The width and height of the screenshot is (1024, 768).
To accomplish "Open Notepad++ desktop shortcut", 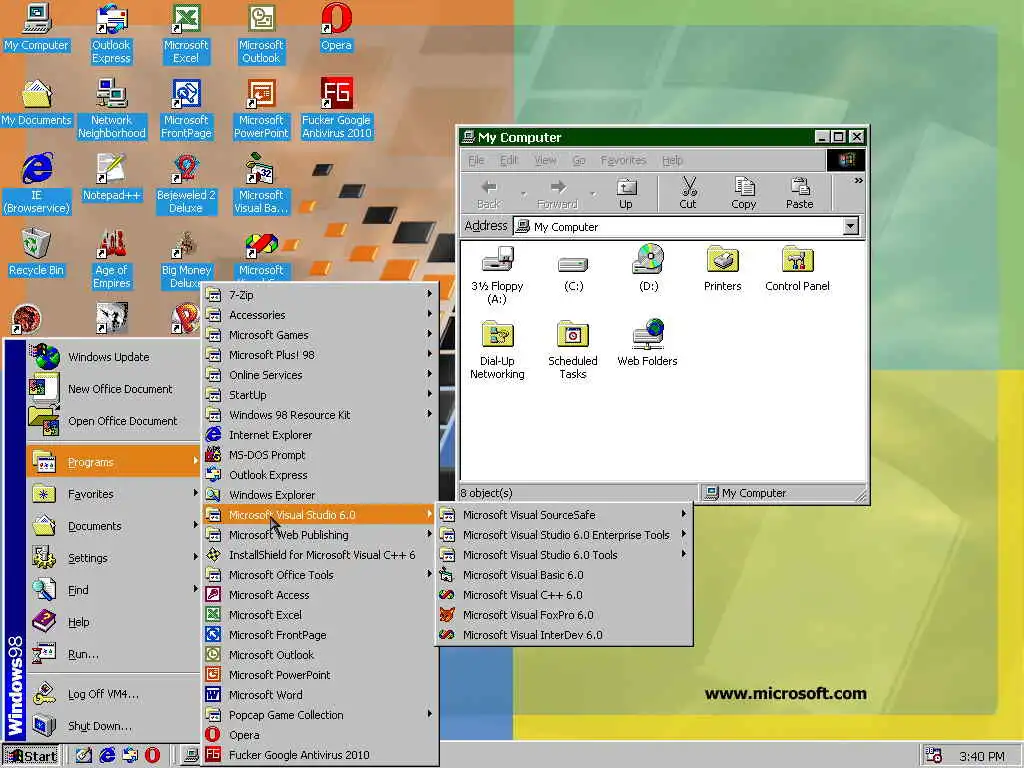I will 112,178.
